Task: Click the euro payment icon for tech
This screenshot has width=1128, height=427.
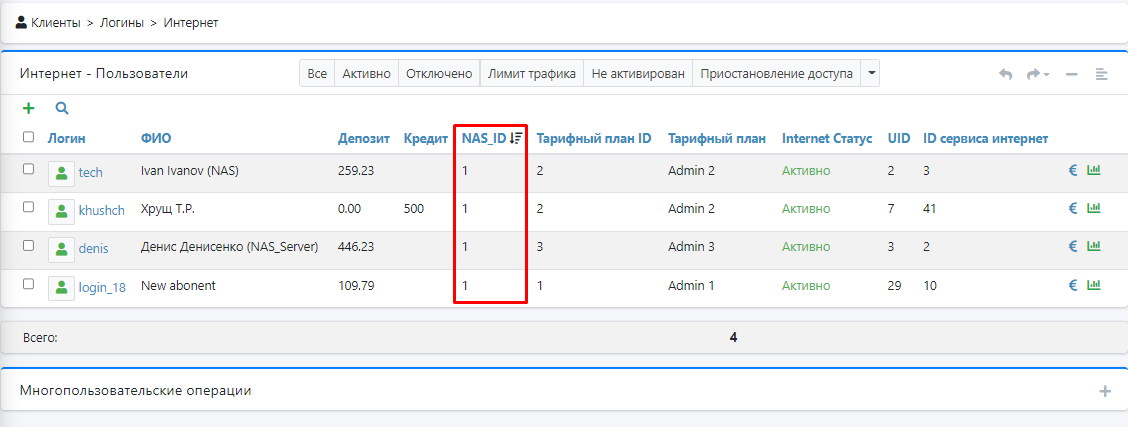Action: point(1073,171)
